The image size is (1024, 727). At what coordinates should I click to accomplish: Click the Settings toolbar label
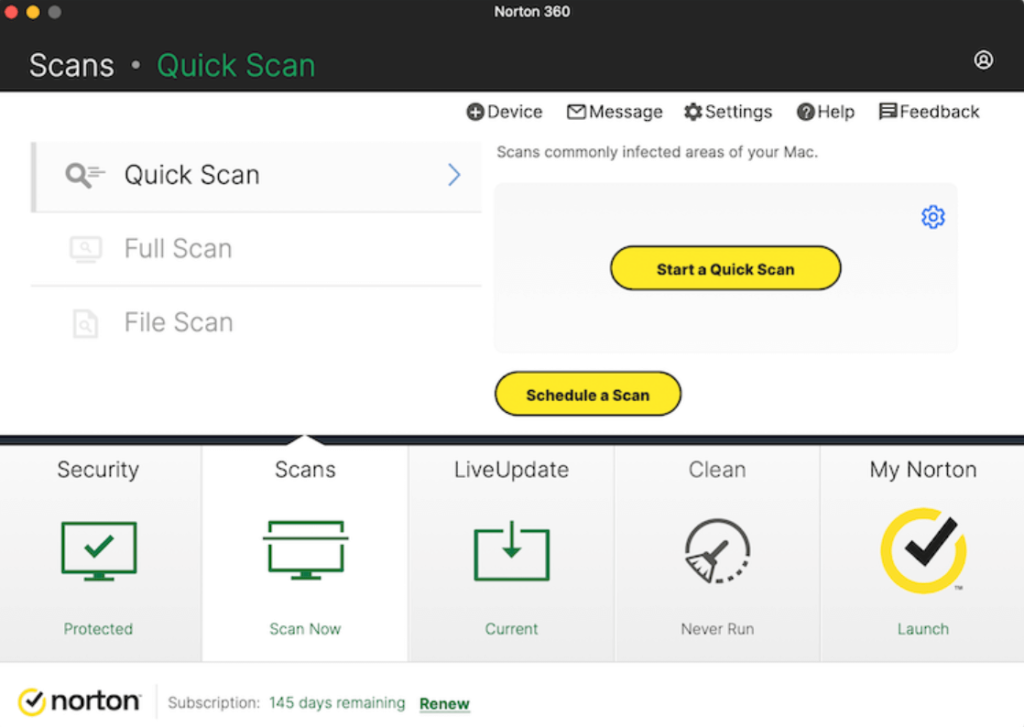[x=739, y=112]
